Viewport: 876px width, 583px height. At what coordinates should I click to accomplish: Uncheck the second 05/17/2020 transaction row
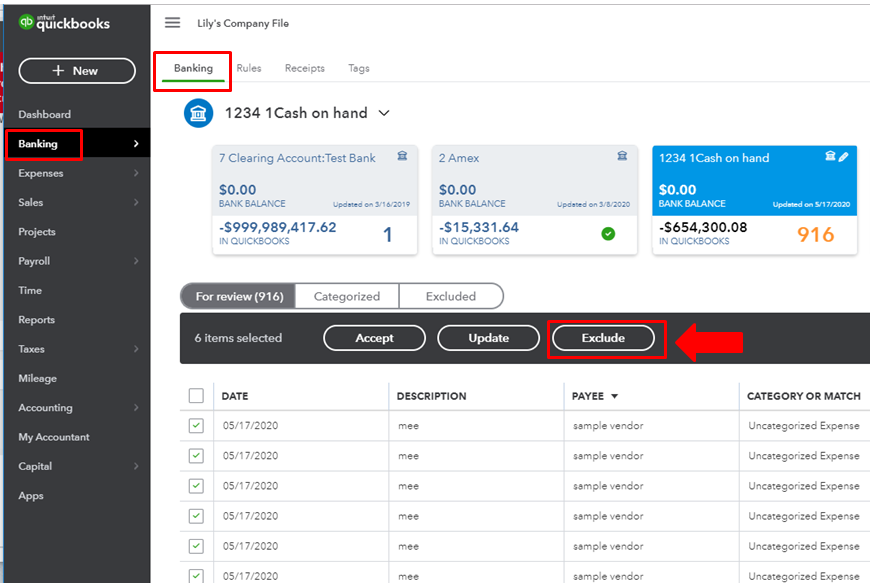click(196, 456)
